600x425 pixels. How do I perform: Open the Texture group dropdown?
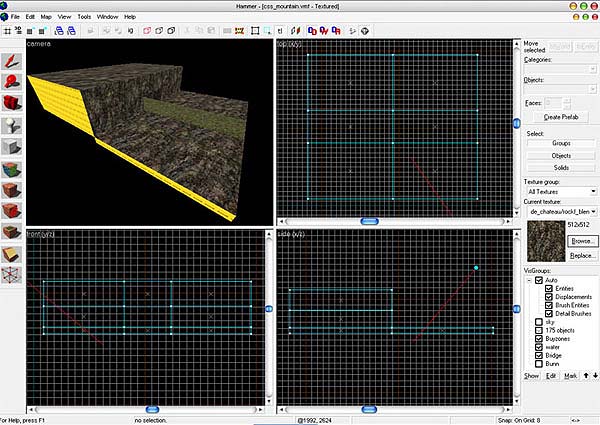(x=560, y=190)
